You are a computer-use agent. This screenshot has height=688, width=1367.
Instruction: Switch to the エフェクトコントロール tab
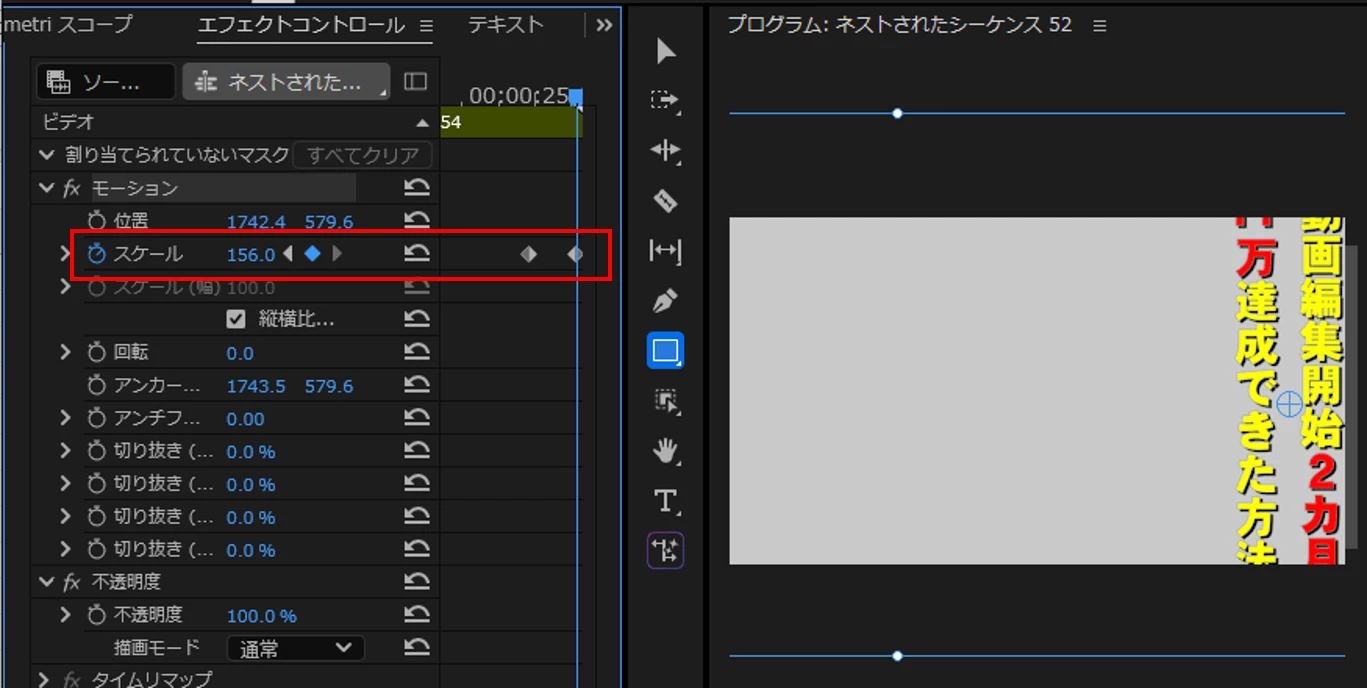[x=301, y=25]
